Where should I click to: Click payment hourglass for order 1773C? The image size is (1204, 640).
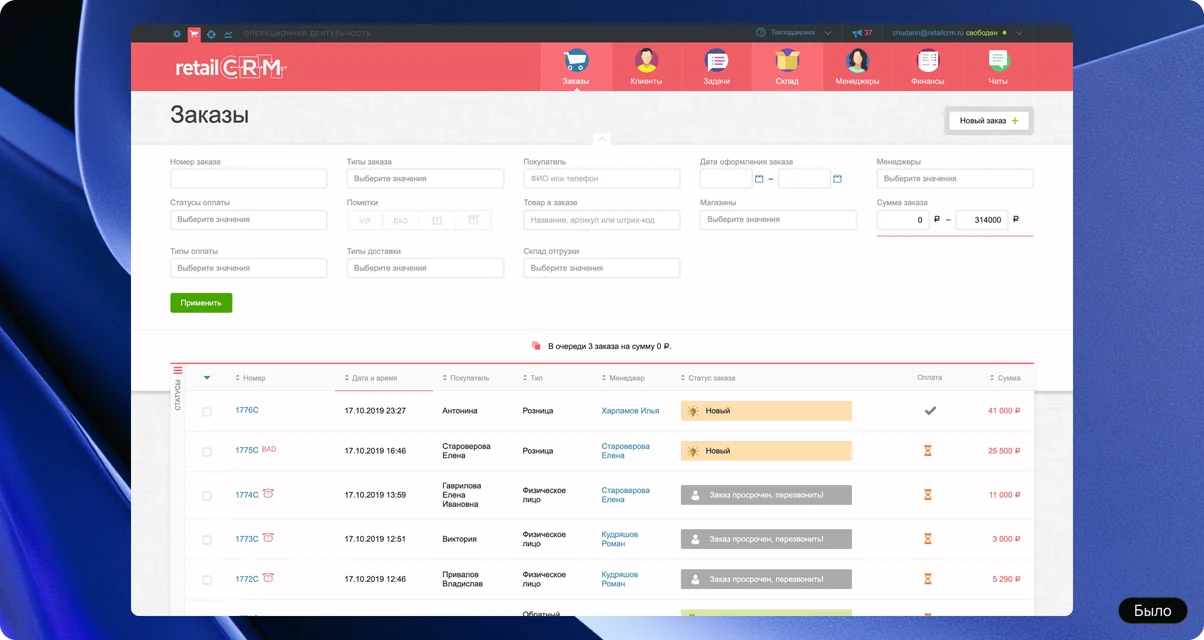point(927,539)
